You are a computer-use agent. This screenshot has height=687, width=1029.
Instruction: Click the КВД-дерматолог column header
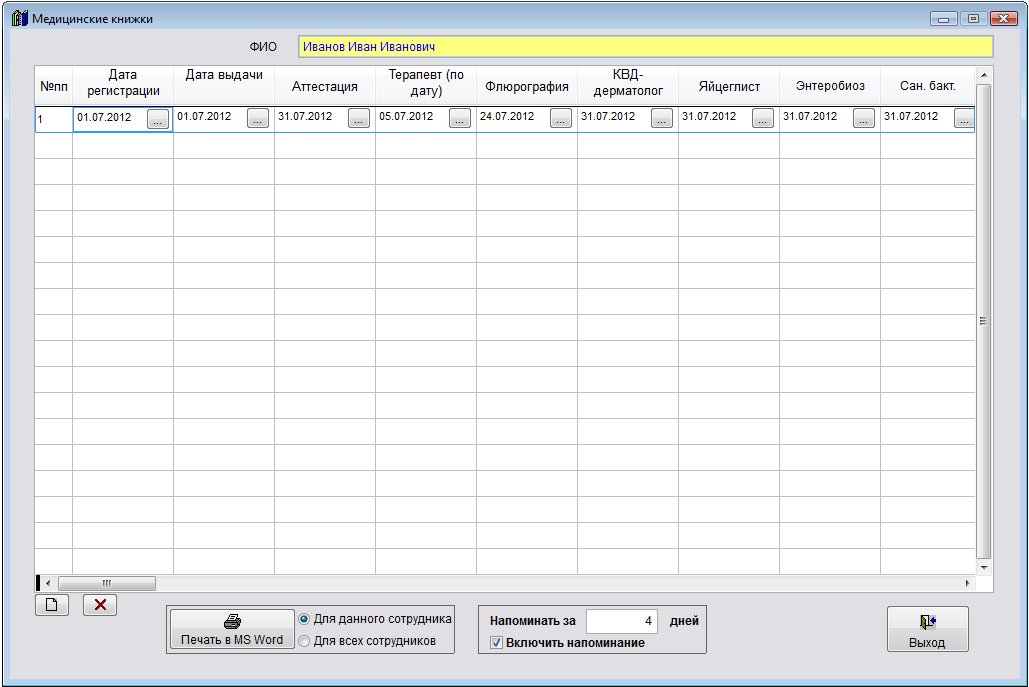coord(628,84)
